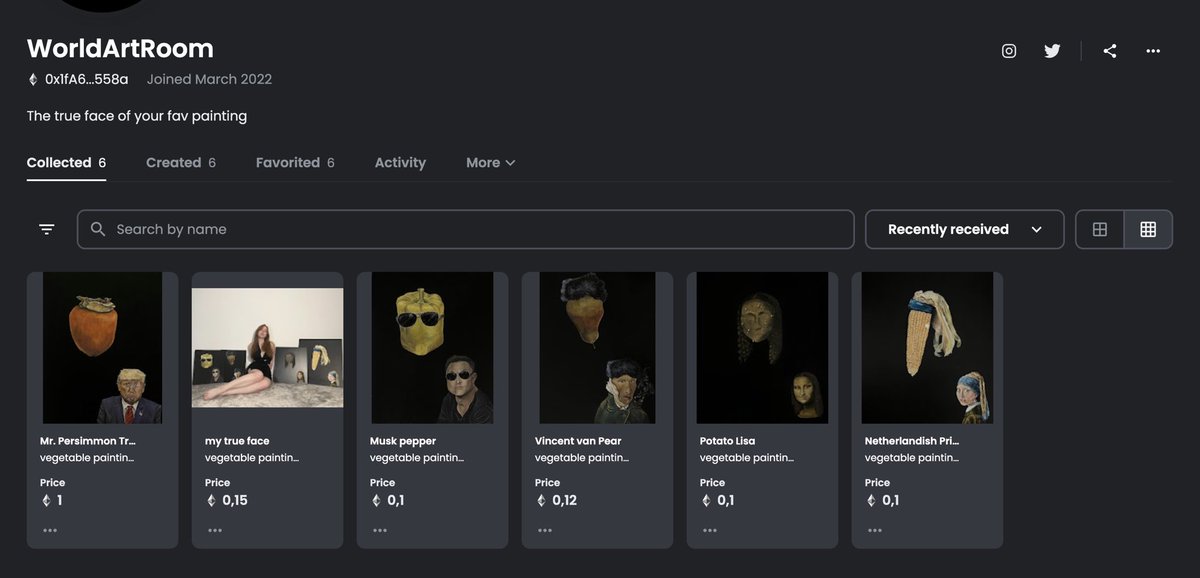
Task: Click the Musk pepper title
Action: pos(403,441)
